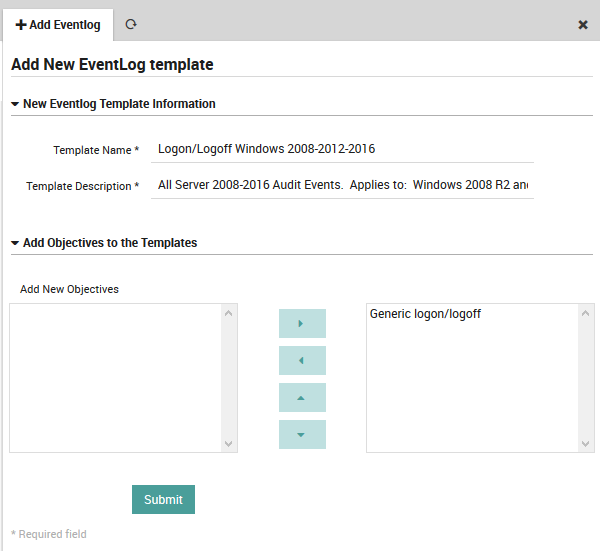Edit the Template Description field
Image resolution: width=600 pixels, height=551 pixels.
click(342, 185)
